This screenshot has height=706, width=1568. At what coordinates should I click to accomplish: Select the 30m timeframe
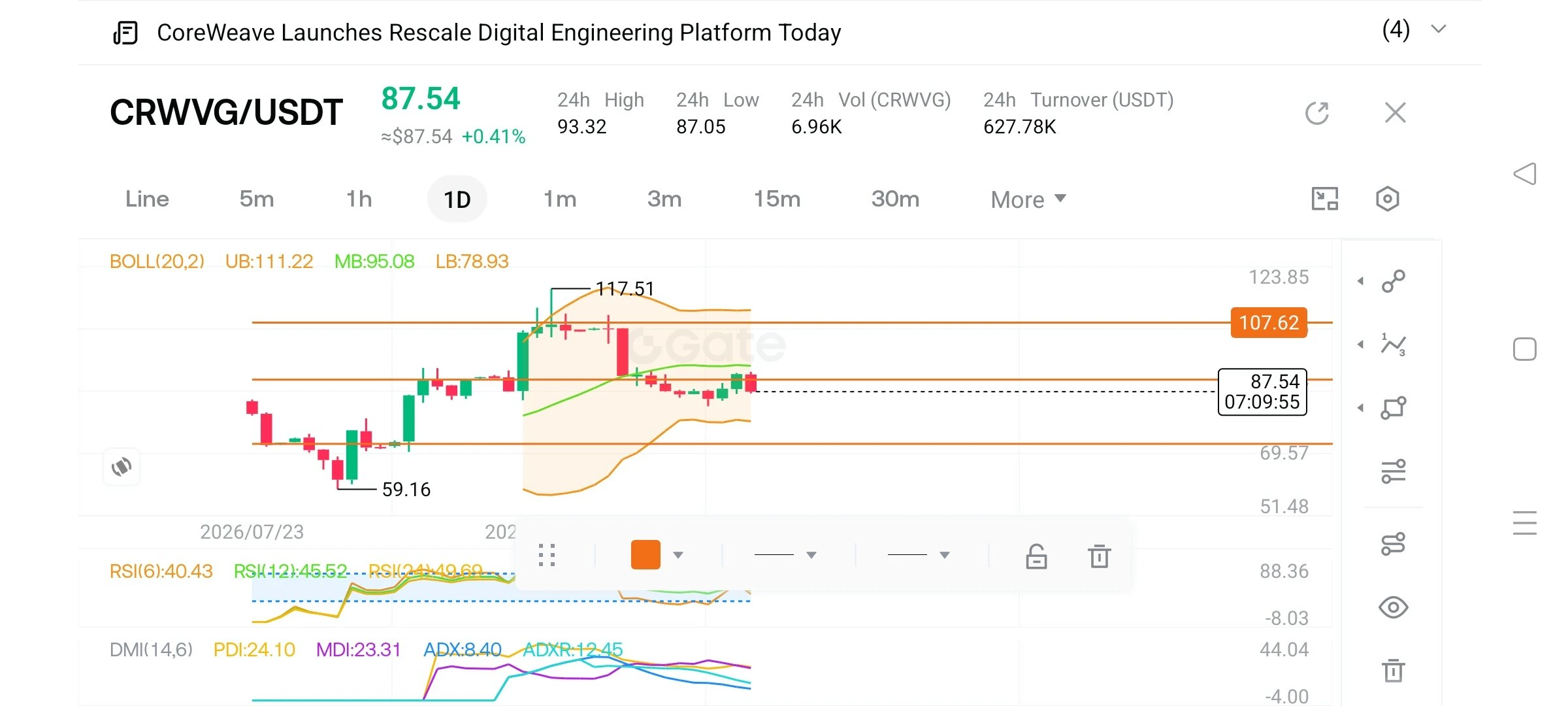pos(895,199)
